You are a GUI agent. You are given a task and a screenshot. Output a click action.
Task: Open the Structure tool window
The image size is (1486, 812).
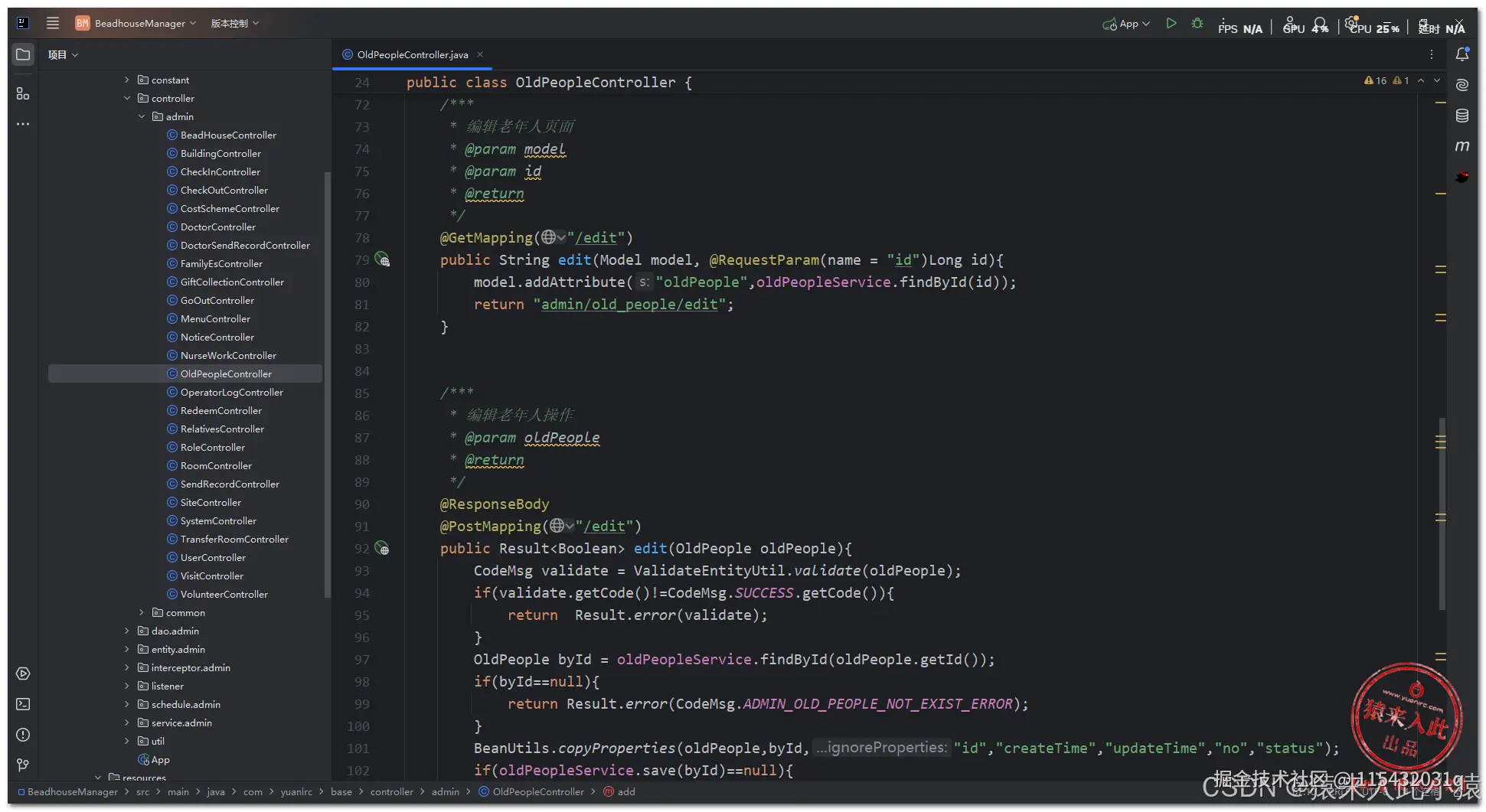(23, 93)
